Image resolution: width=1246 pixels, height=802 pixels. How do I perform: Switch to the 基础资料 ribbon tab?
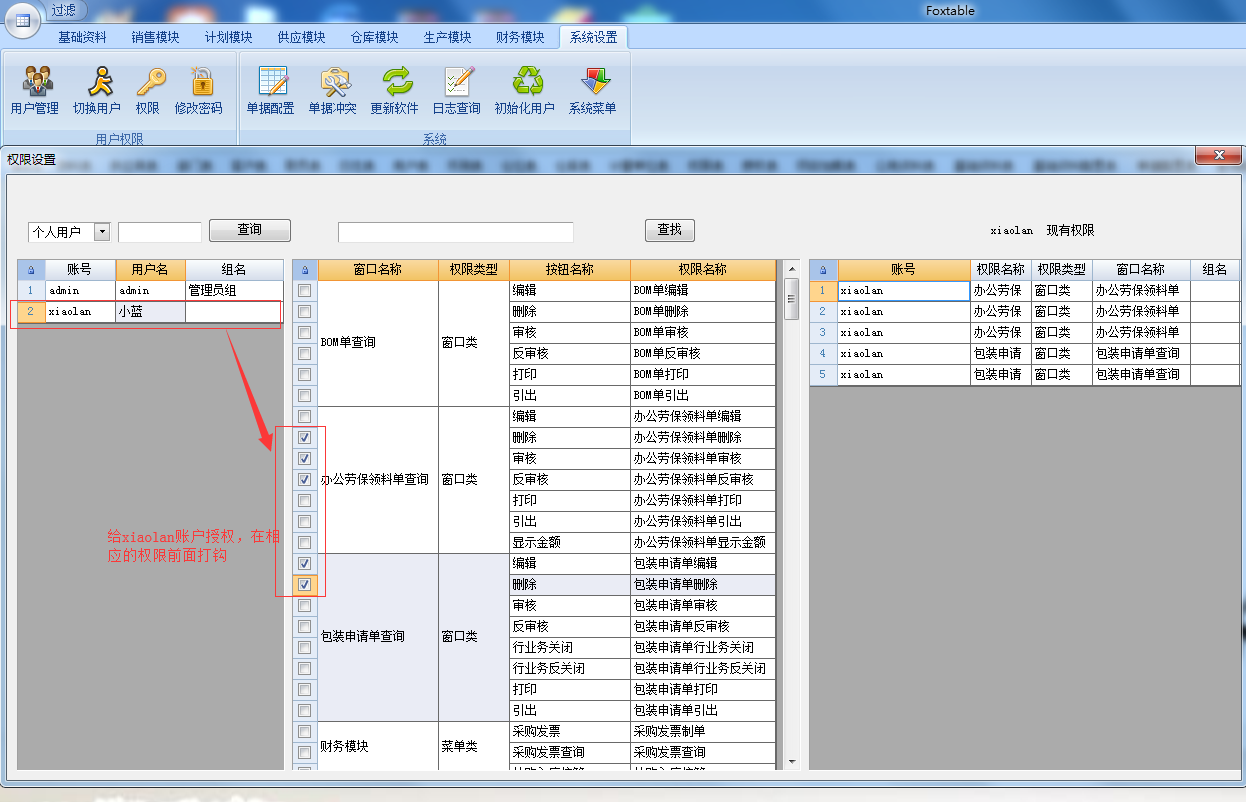click(82, 38)
